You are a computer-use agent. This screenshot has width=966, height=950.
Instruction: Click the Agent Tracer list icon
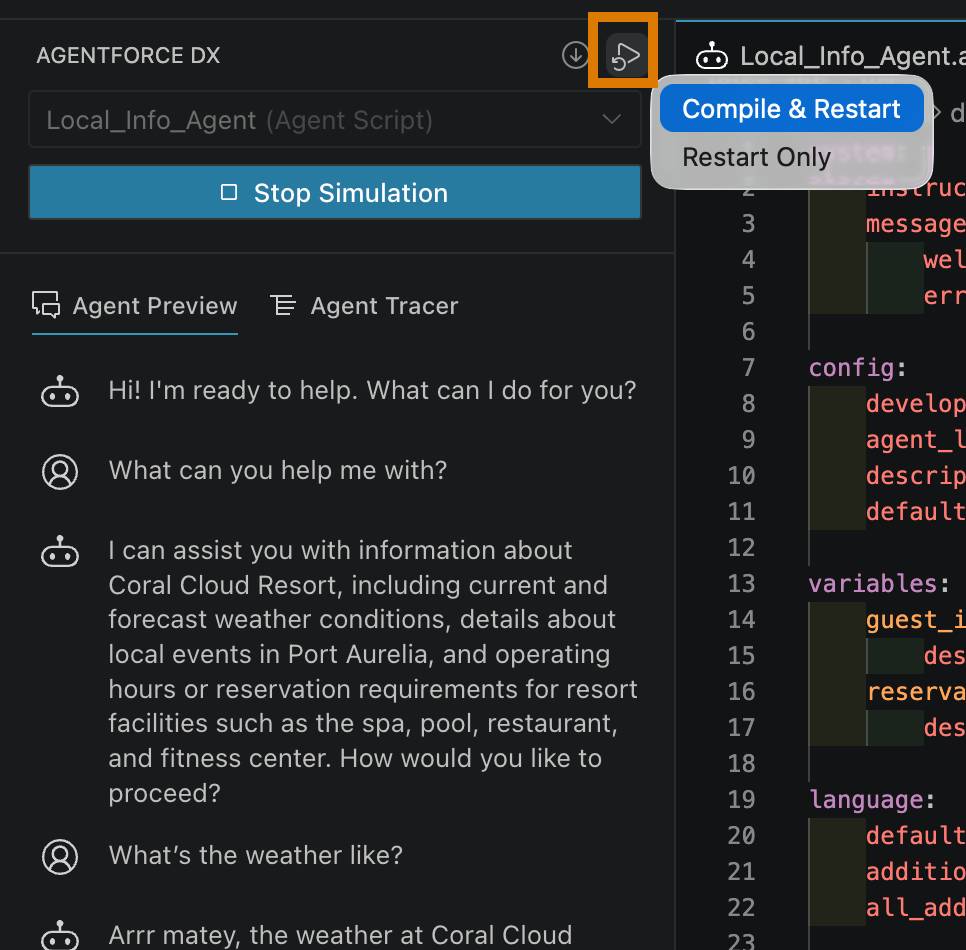(283, 304)
